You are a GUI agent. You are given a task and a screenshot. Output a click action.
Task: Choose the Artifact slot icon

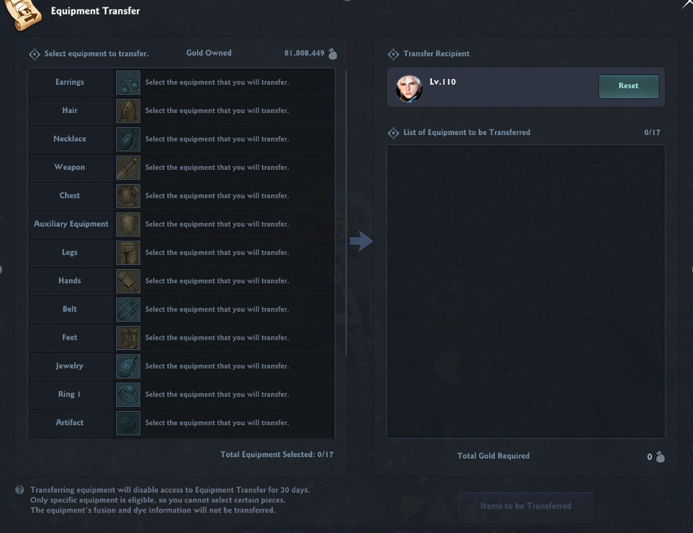click(x=128, y=423)
